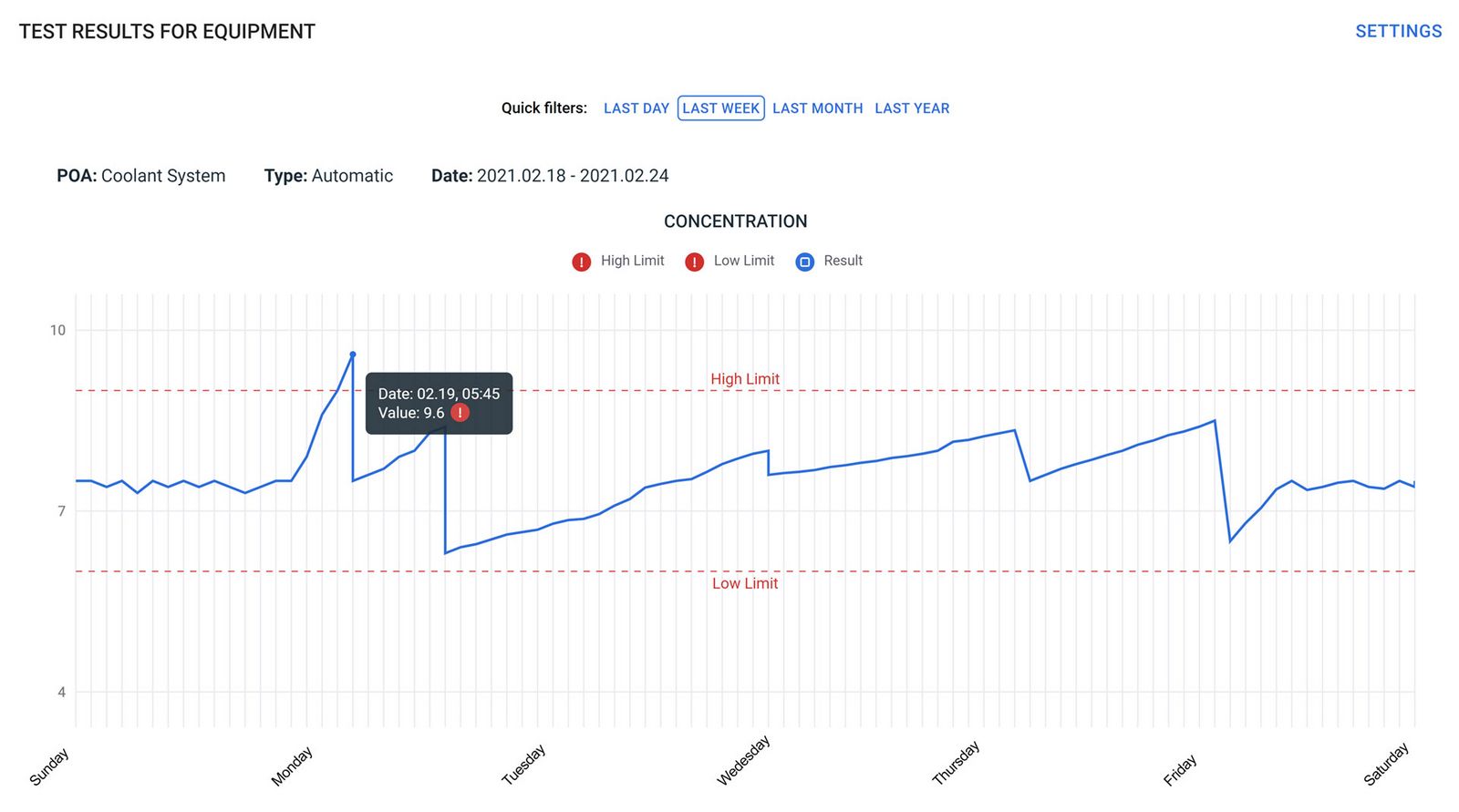Click the 9.6 peak data point

[353, 355]
